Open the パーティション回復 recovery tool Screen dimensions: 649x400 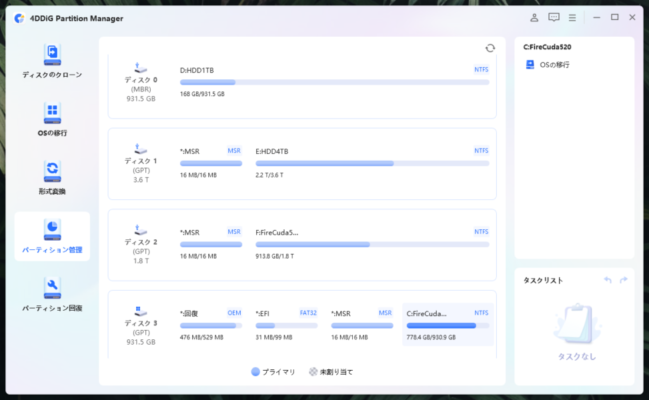pyautogui.click(x=52, y=294)
